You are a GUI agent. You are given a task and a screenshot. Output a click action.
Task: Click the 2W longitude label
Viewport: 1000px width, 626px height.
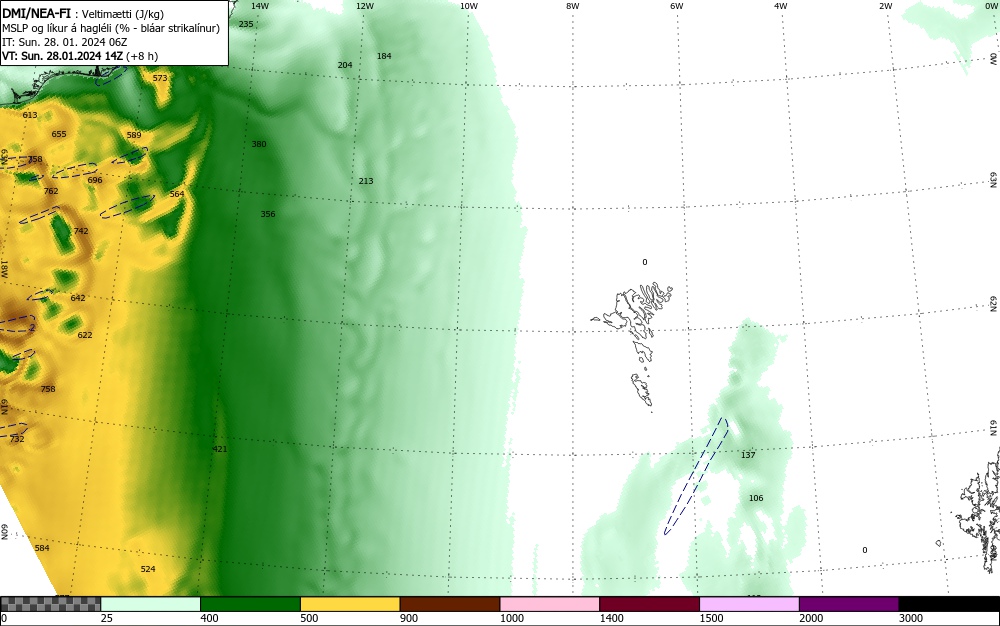click(x=886, y=6)
